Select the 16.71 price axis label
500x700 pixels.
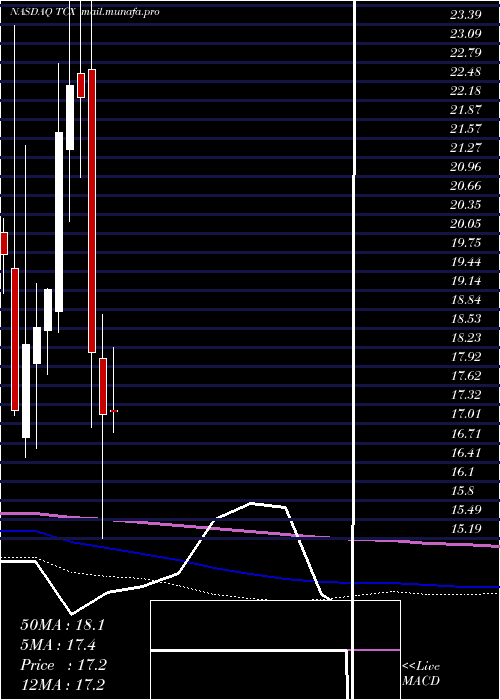pos(466,433)
